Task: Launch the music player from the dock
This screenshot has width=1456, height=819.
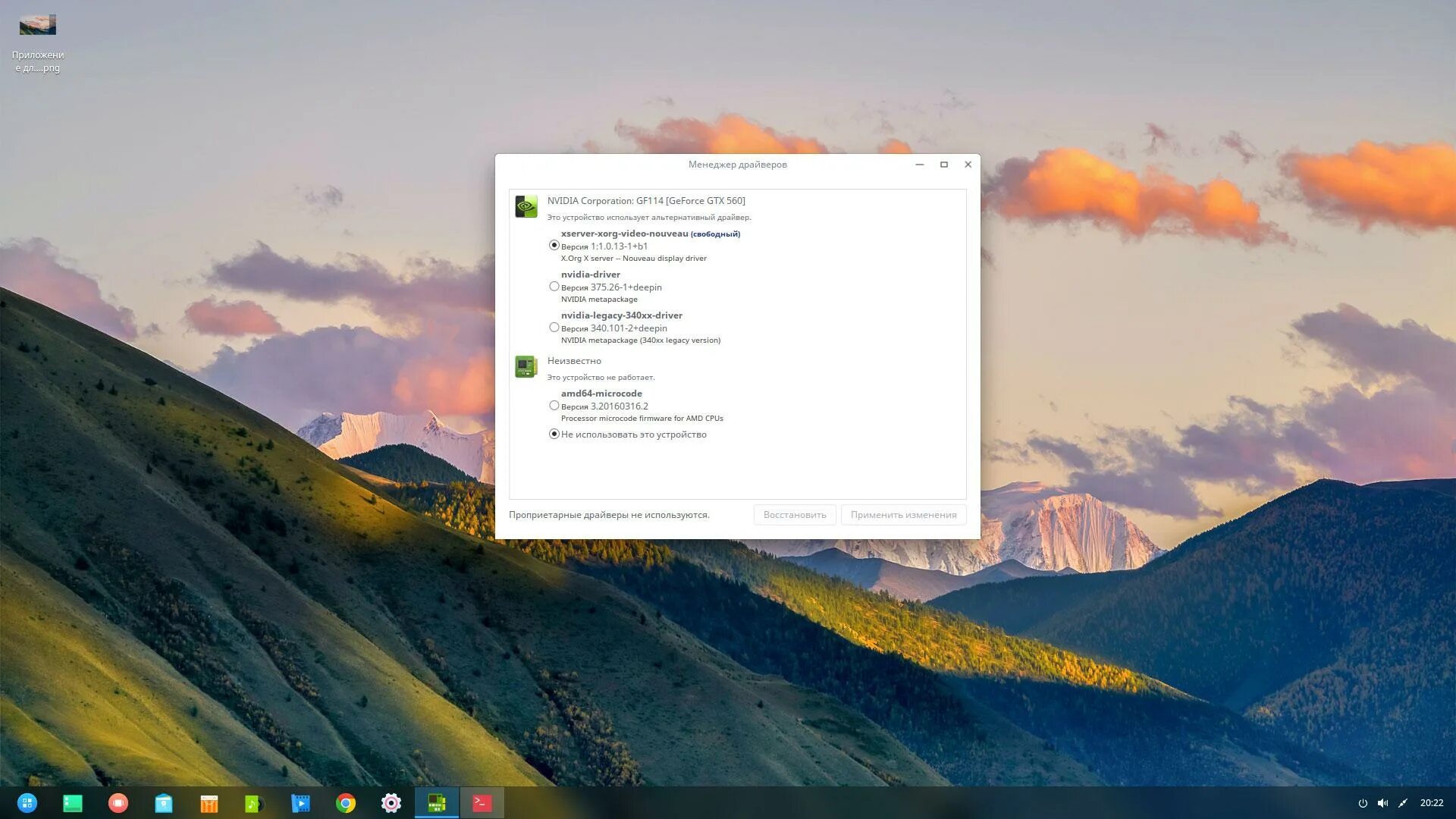Action: [x=254, y=803]
